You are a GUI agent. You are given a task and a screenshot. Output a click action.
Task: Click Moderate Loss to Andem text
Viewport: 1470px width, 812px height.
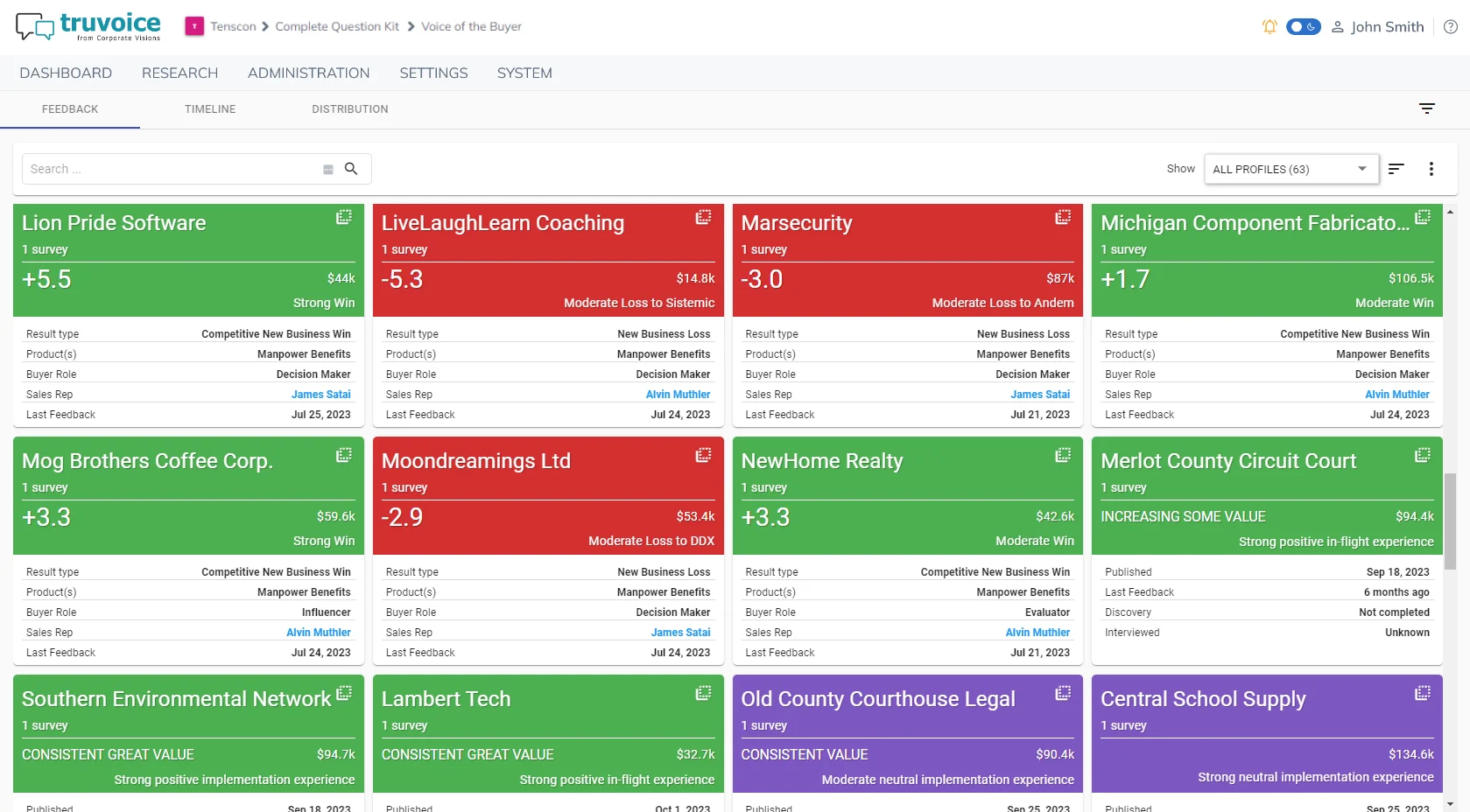[x=1002, y=303]
